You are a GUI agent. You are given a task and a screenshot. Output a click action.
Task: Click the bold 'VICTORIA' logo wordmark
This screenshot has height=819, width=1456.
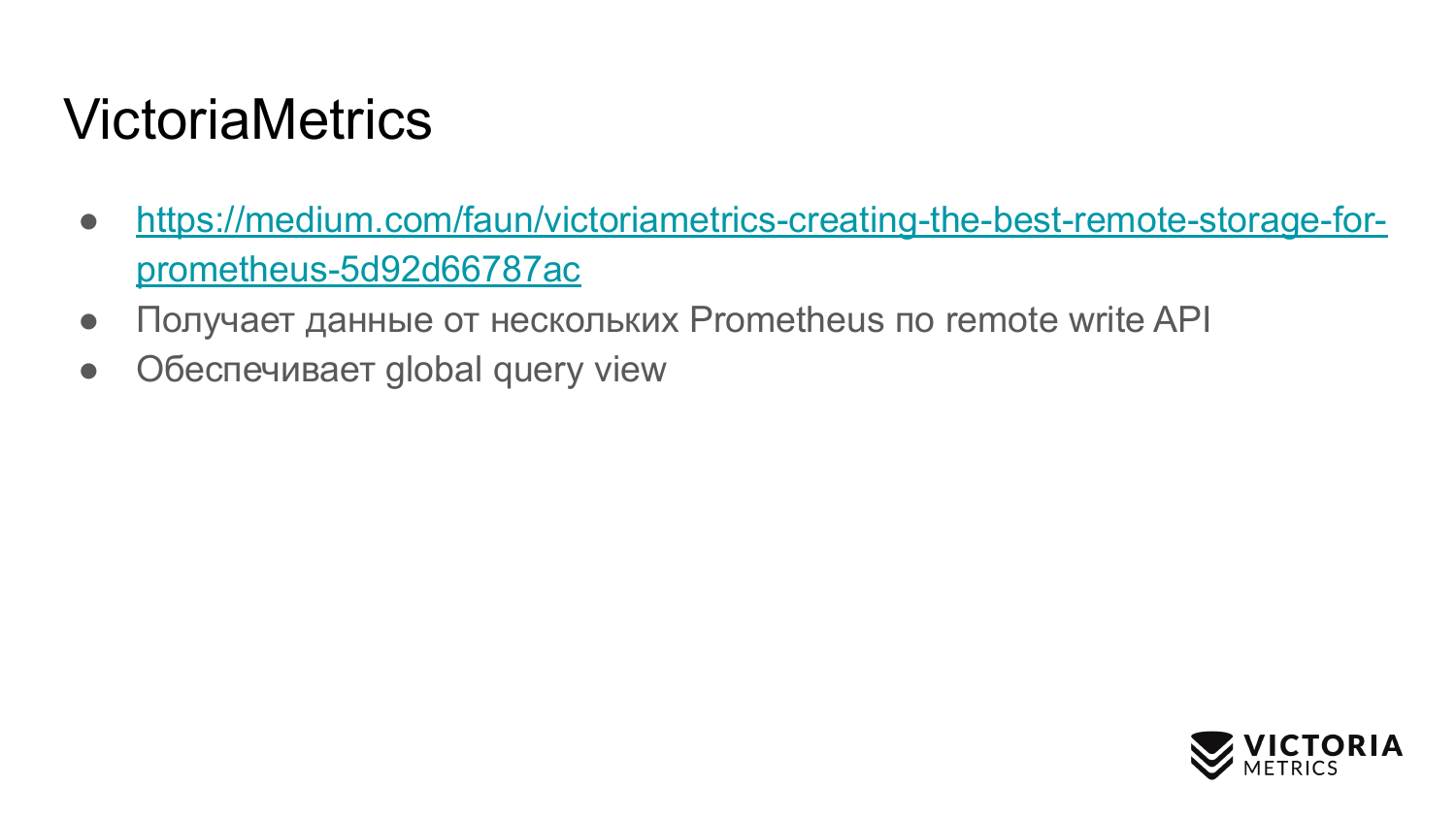1322,745
